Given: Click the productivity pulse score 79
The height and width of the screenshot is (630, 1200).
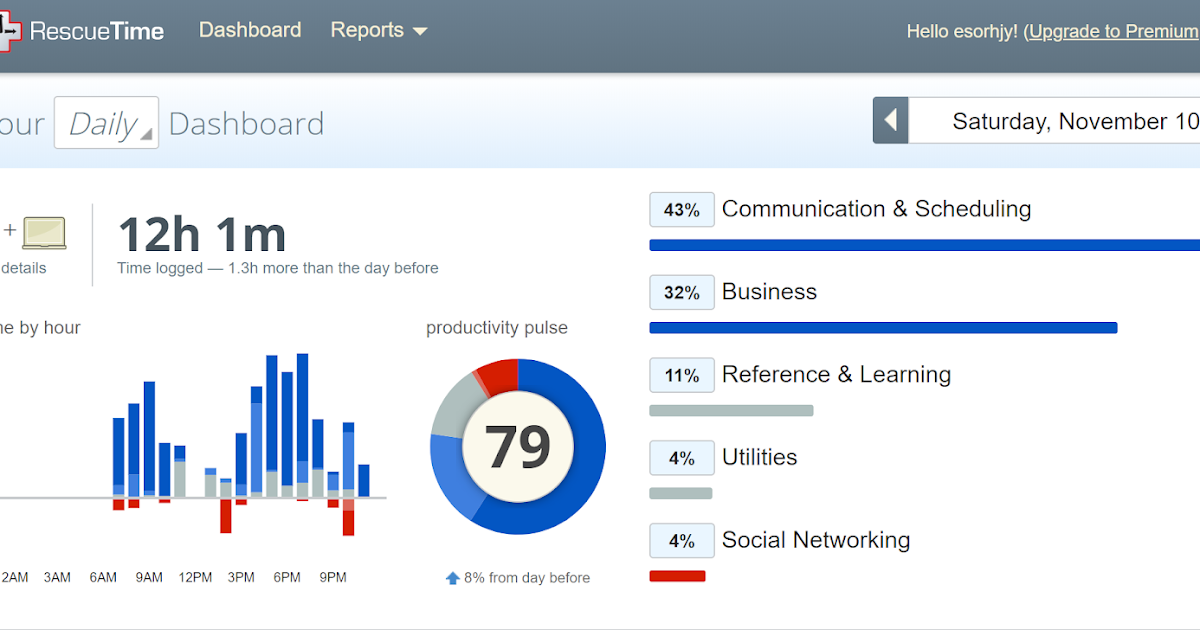Looking at the screenshot, I should point(518,446).
